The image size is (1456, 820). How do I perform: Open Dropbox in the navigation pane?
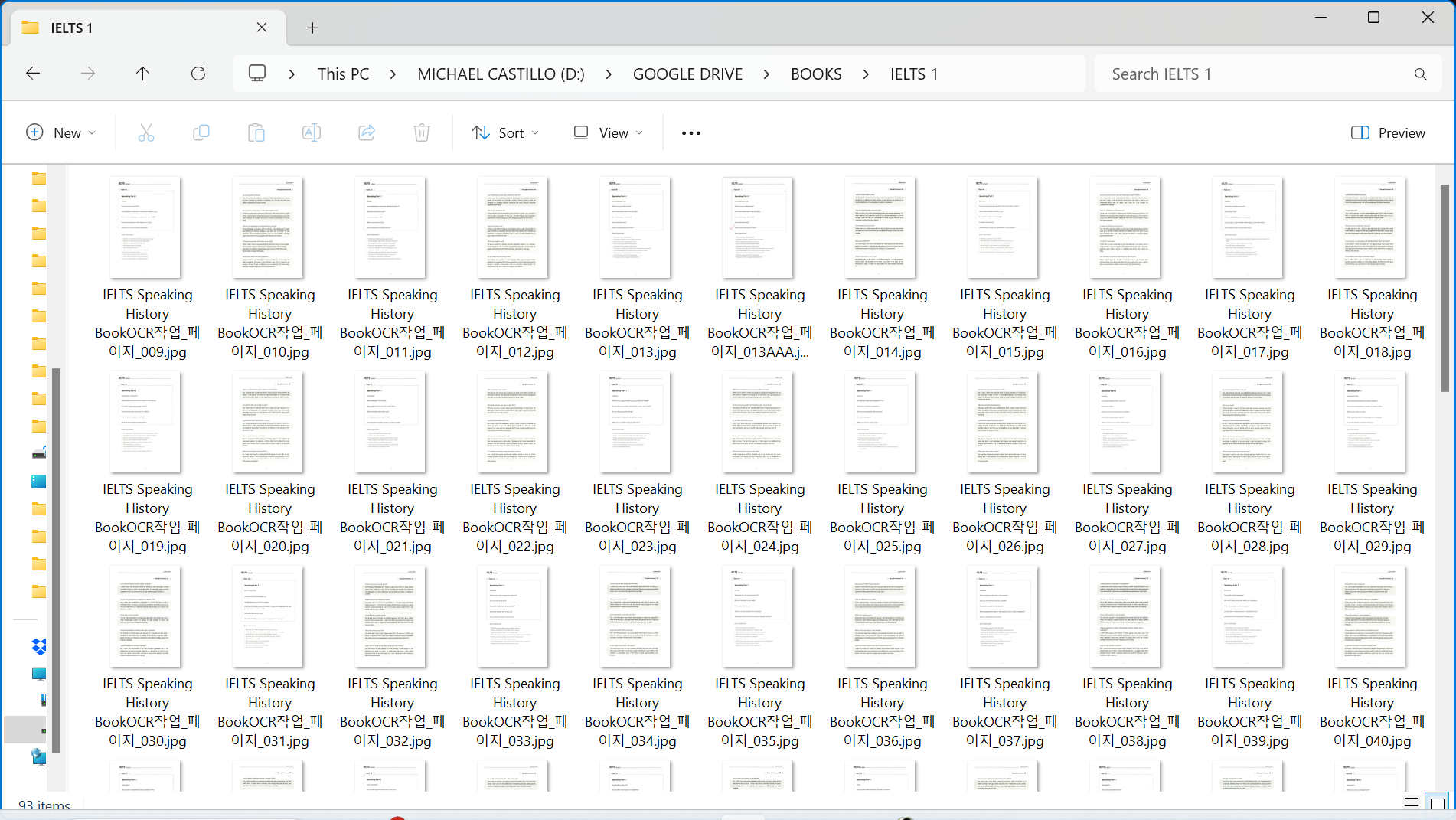39,647
